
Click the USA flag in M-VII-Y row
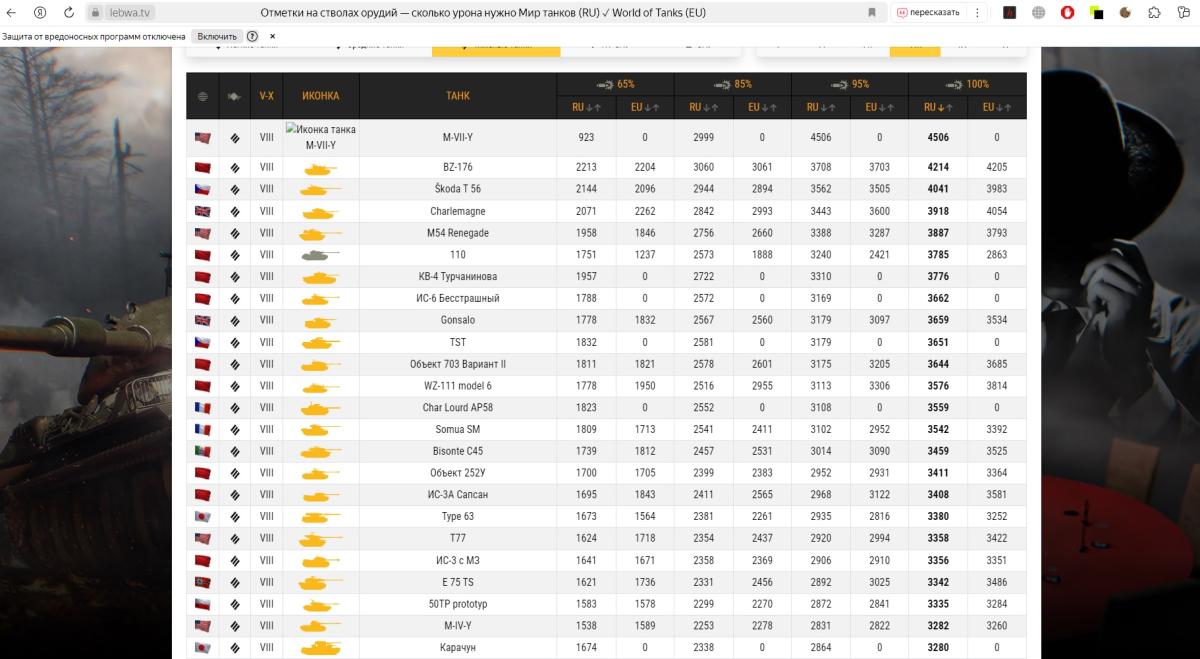[x=203, y=138]
